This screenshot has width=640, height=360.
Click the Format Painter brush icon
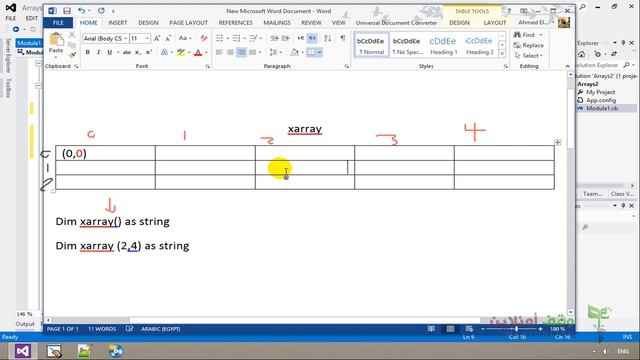(x=72, y=54)
